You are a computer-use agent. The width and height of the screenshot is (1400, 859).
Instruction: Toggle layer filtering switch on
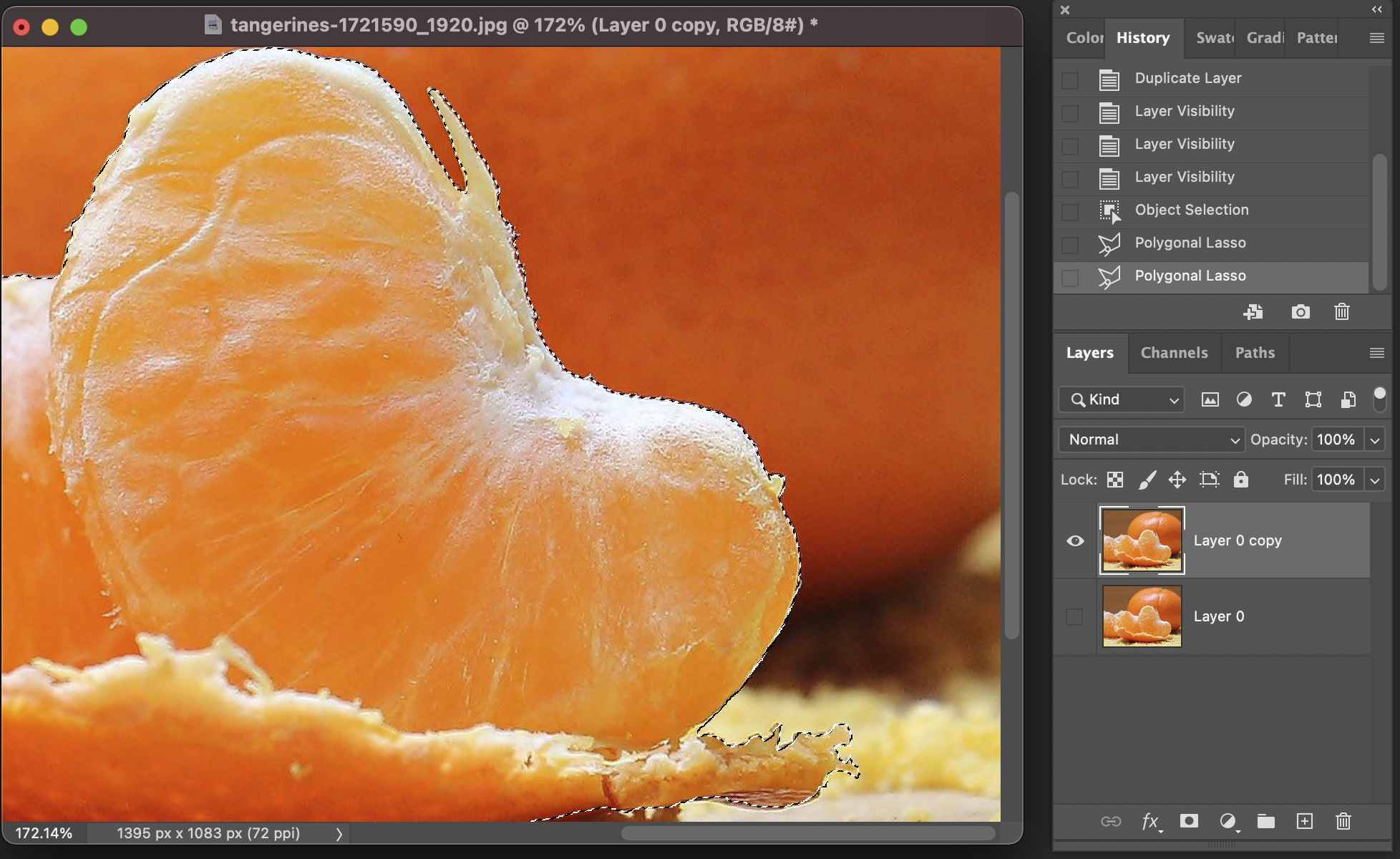point(1379,399)
